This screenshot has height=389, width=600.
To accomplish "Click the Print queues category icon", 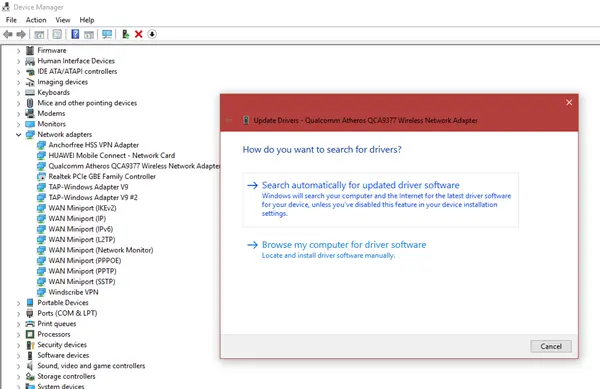I will [30, 324].
